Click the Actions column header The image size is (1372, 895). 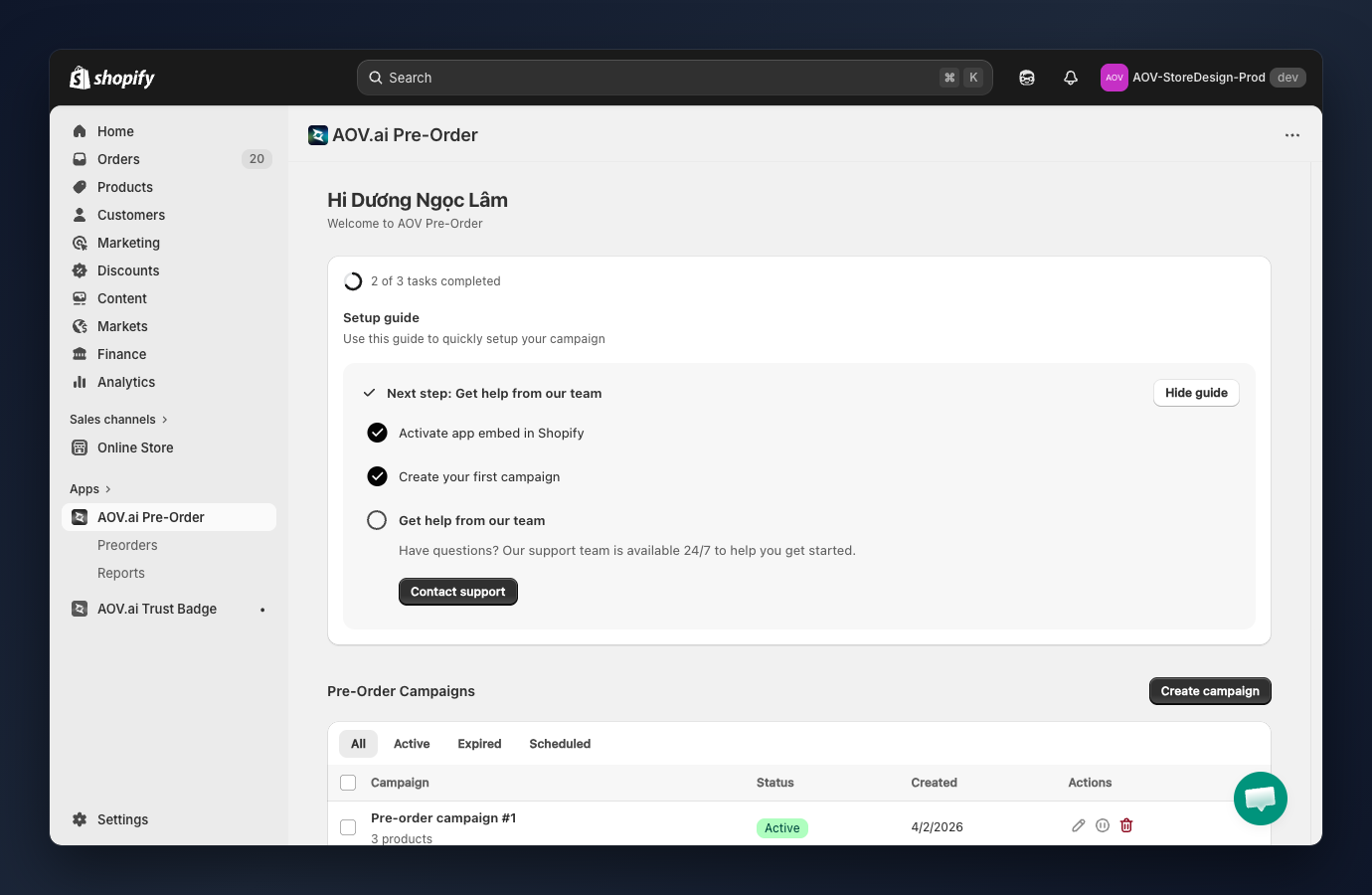coord(1090,783)
